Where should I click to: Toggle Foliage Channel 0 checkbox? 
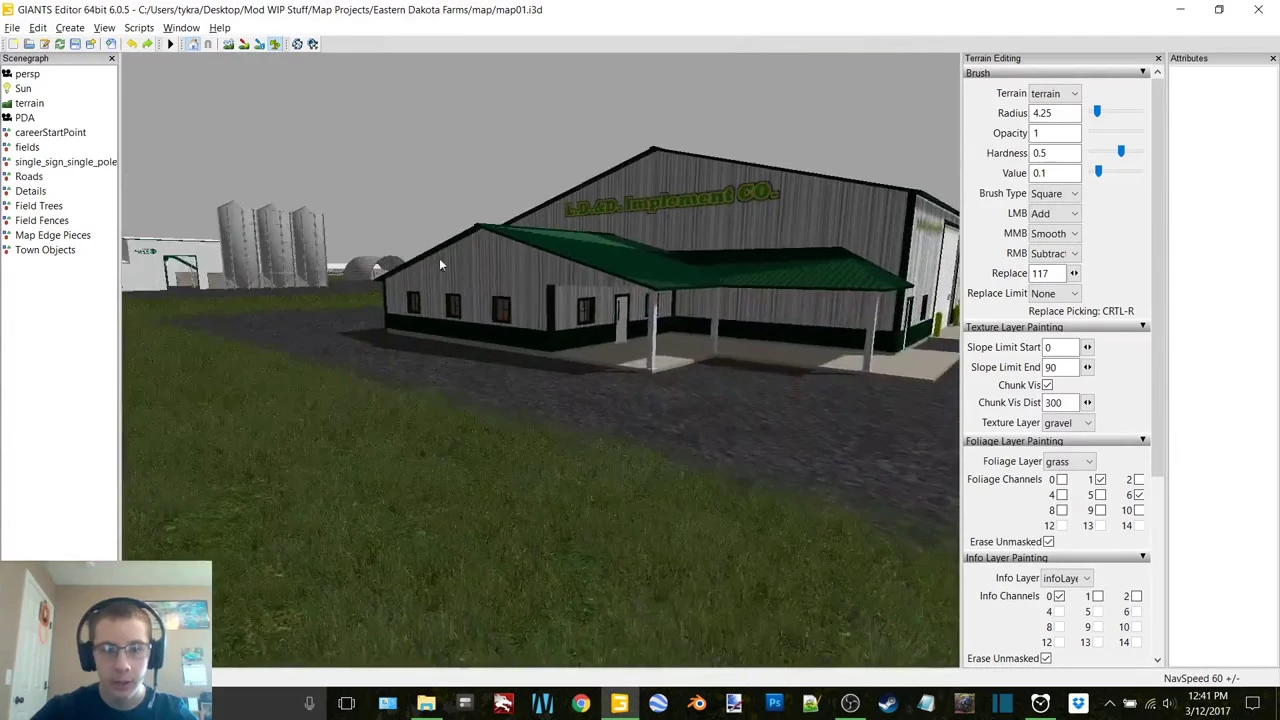(1061, 480)
